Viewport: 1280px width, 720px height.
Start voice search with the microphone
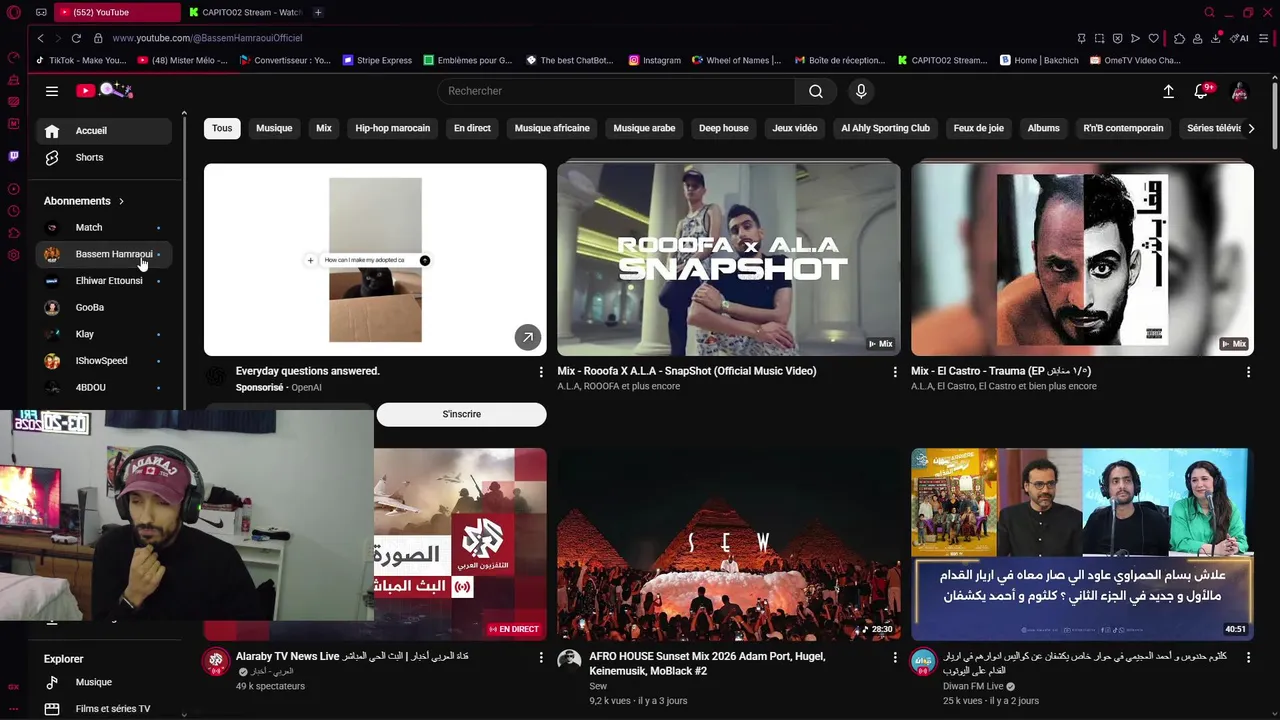(x=861, y=91)
